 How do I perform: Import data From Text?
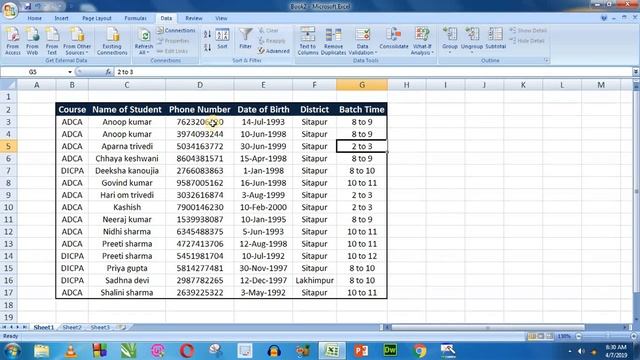pyautogui.click(x=52, y=41)
